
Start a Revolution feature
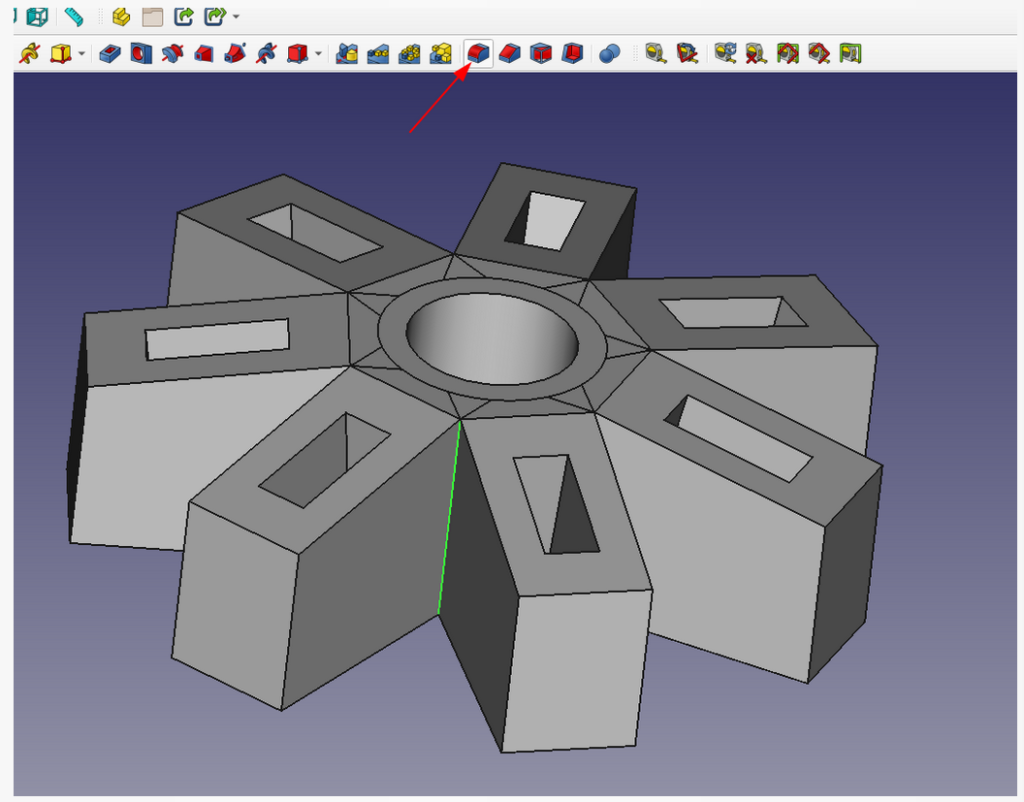click(x=170, y=54)
